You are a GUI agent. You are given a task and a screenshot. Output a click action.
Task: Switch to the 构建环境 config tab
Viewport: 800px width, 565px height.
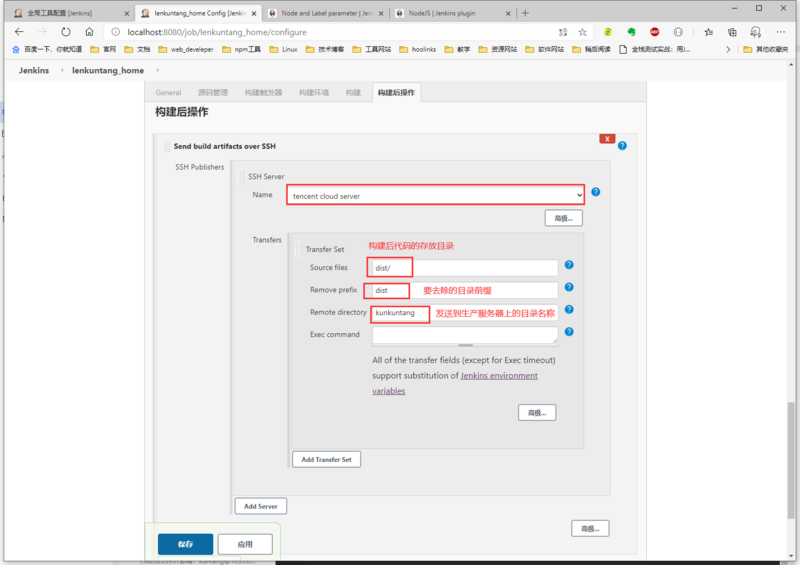[314, 92]
